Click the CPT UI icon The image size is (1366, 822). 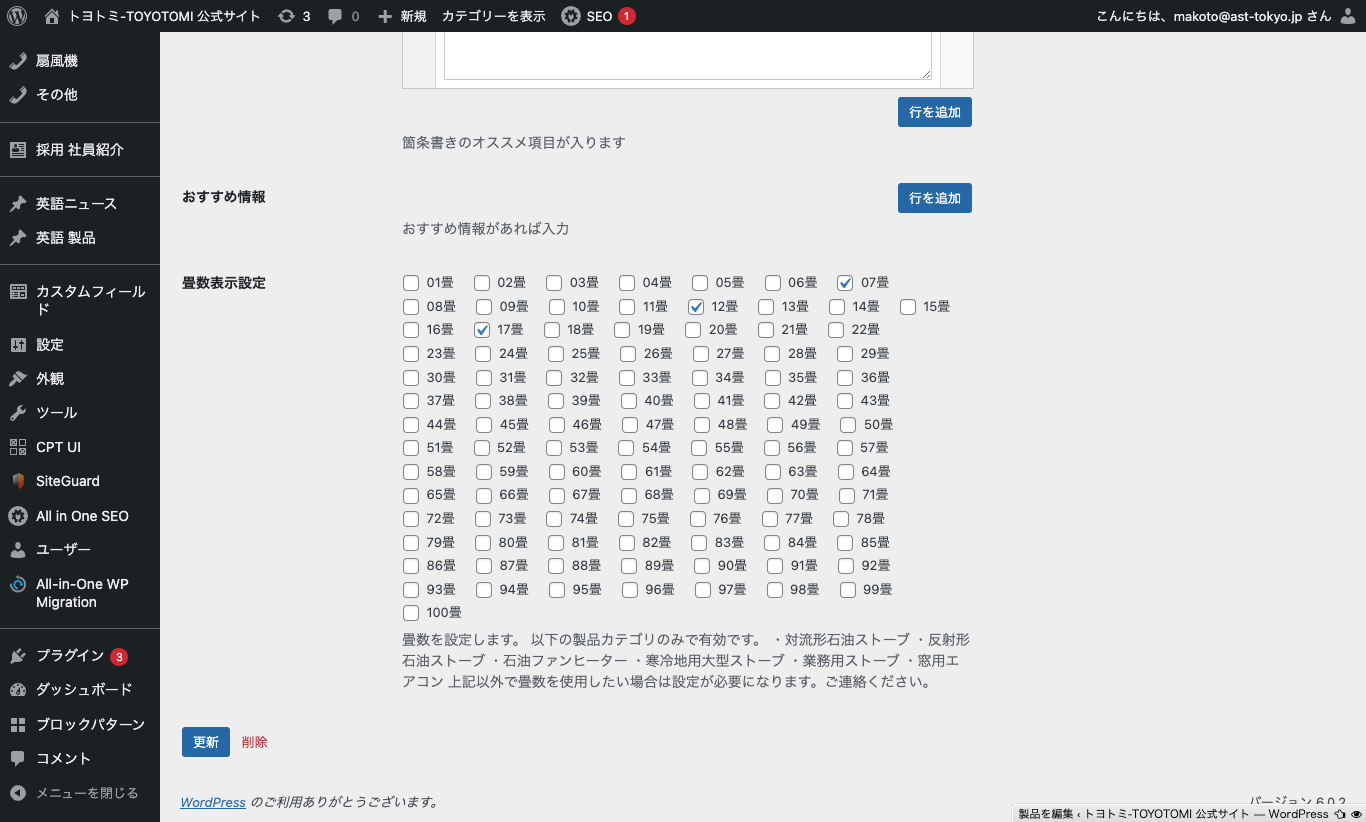pyautogui.click(x=18, y=447)
